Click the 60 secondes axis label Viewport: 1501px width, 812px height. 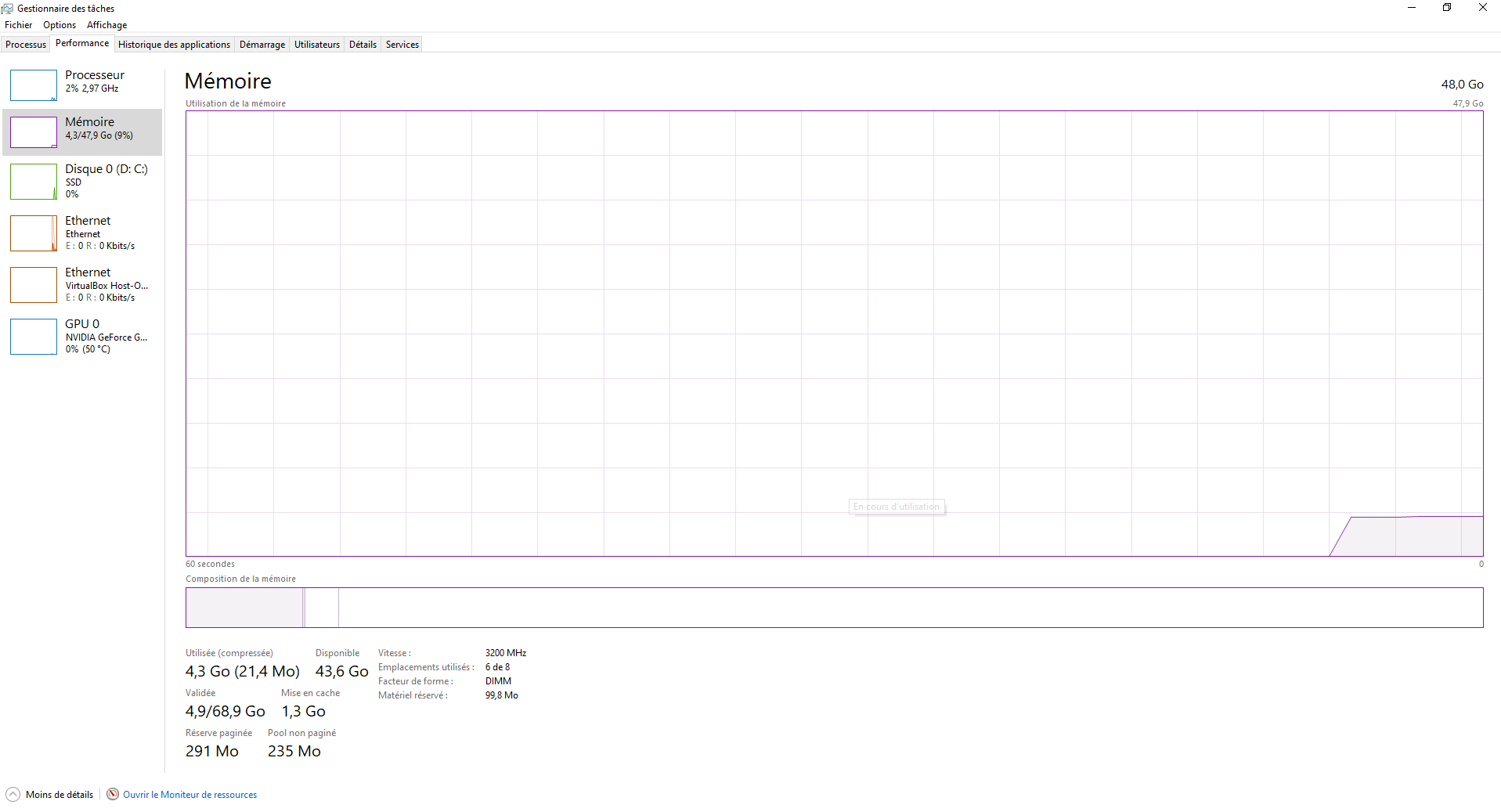210,564
